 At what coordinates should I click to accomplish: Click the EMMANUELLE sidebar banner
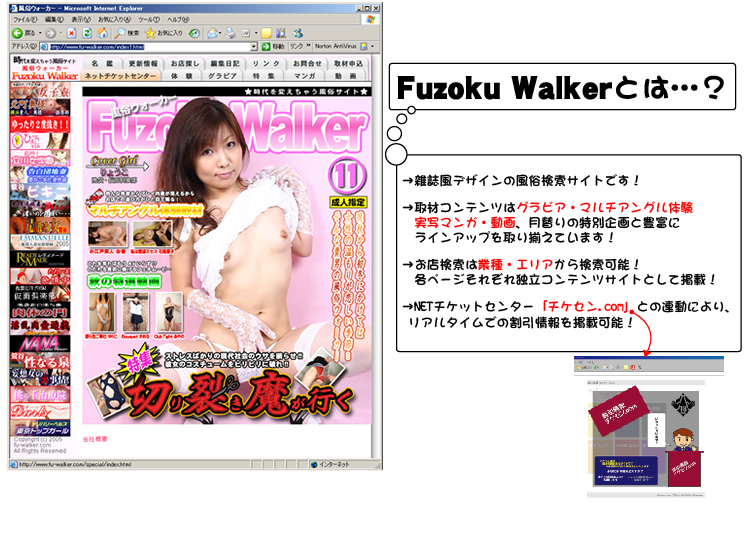click(x=40, y=242)
